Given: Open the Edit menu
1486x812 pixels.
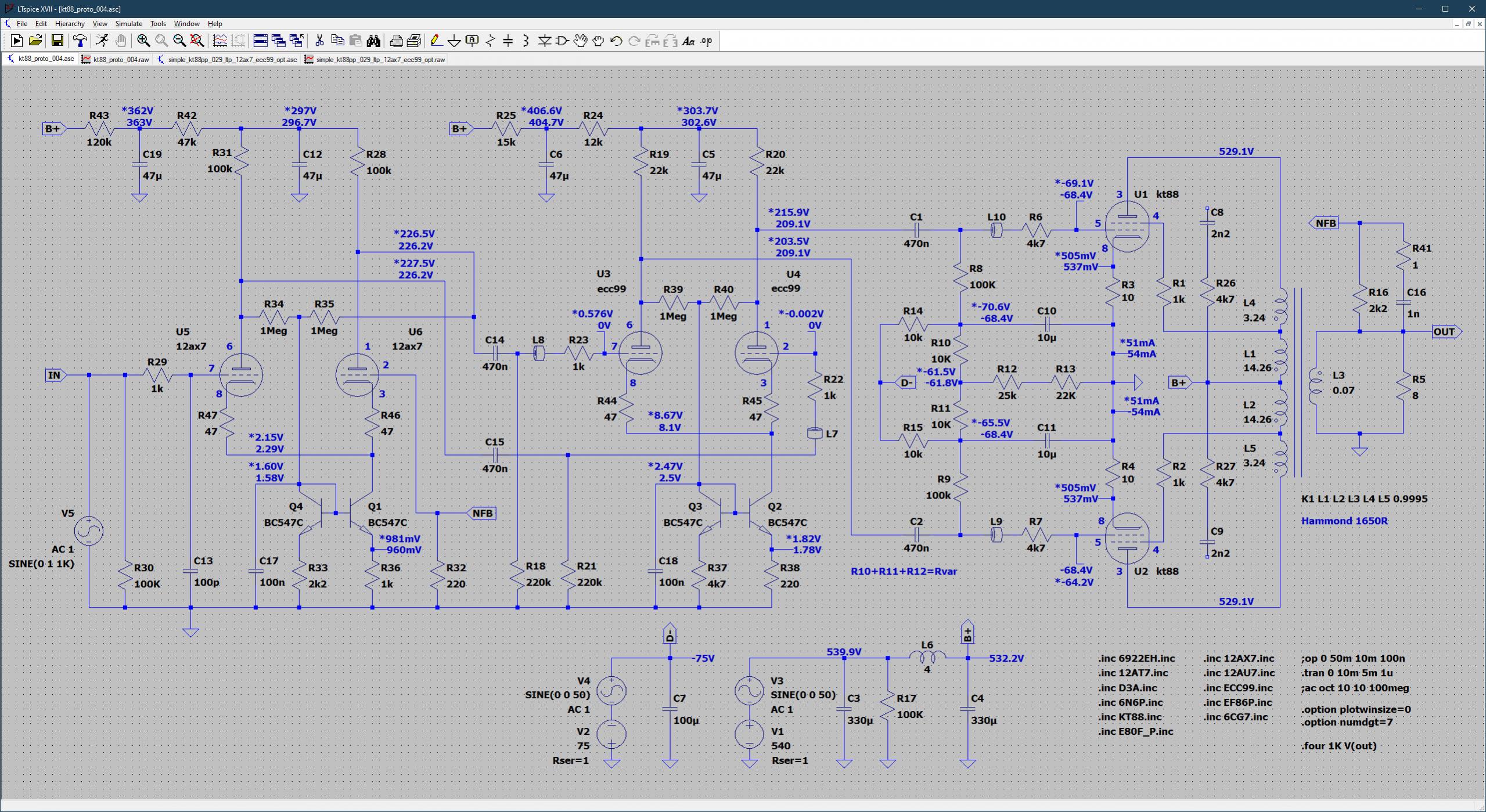Looking at the screenshot, I should tap(41, 24).
